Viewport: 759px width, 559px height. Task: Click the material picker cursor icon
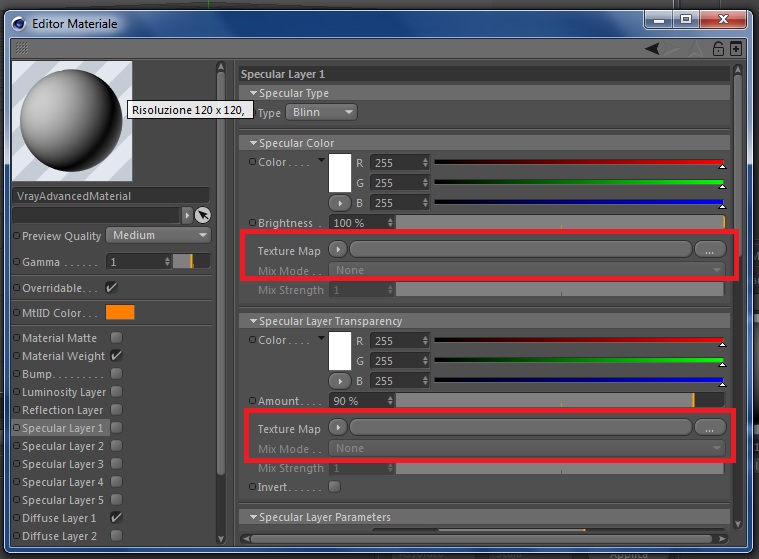[x=202, y=215]
